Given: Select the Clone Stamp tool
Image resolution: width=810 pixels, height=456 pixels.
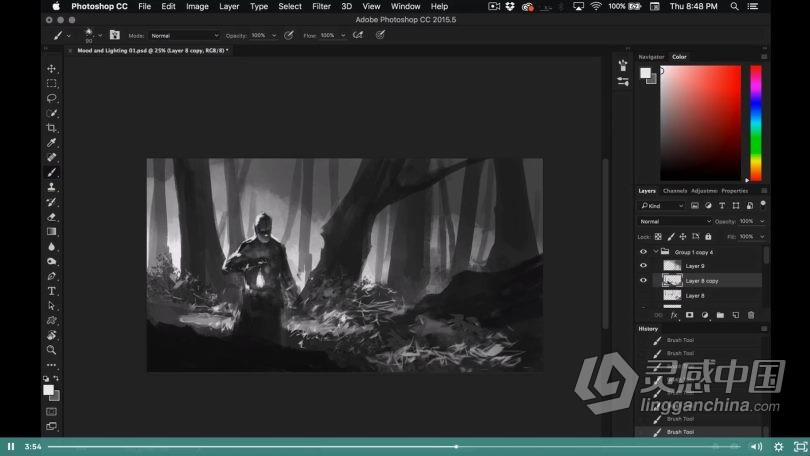Looking at the screenshot, I should (x=51, y=187).
